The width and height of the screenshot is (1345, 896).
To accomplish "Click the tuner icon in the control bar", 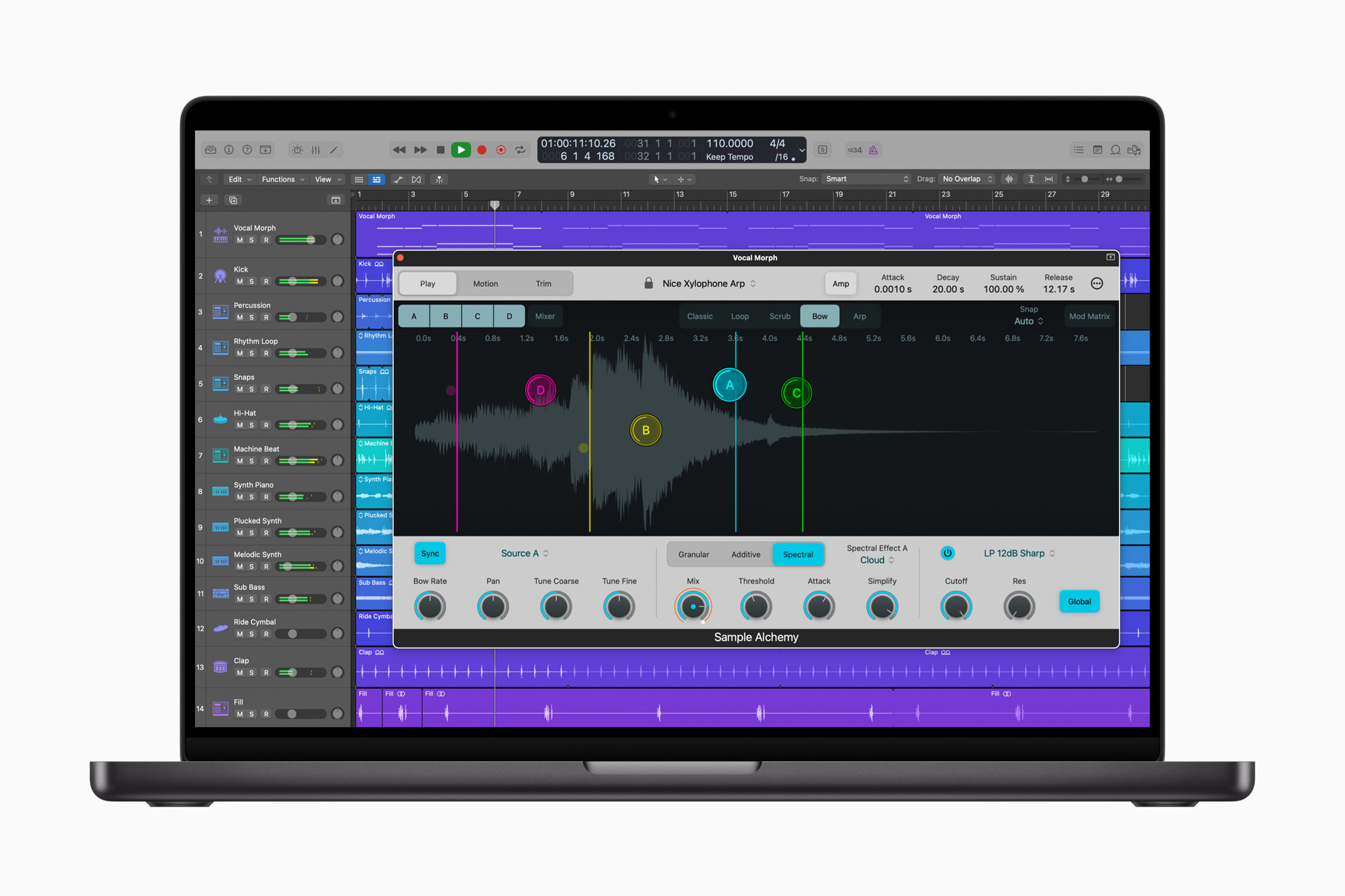I will (x=297, y=150).
